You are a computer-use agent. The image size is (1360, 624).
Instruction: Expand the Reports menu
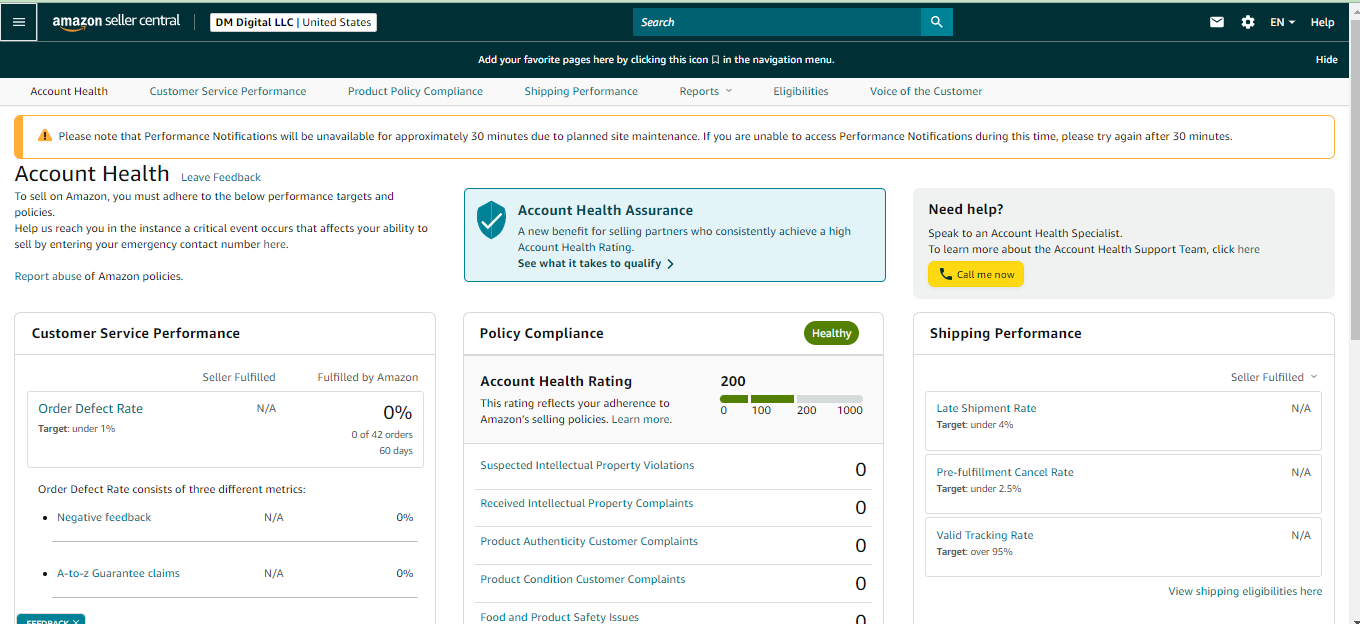tap(706, 91)
